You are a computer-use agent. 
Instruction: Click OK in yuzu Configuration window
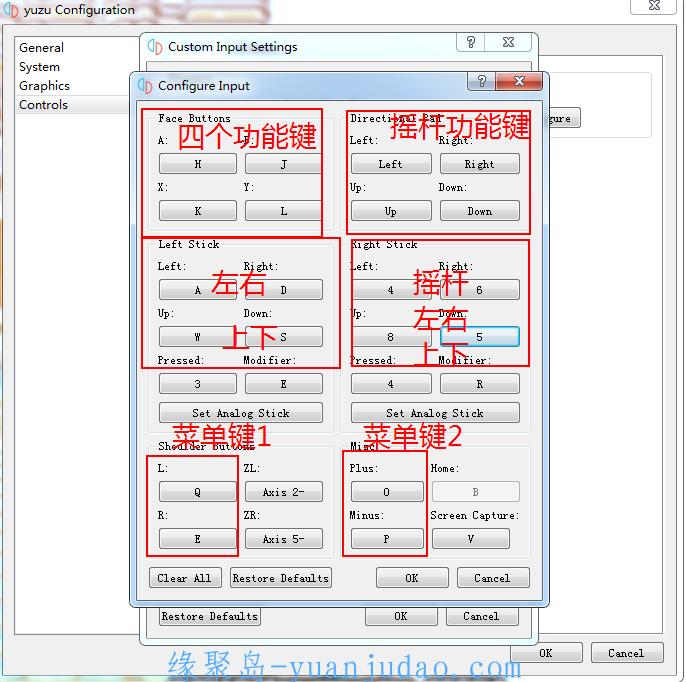click(546, 653)
